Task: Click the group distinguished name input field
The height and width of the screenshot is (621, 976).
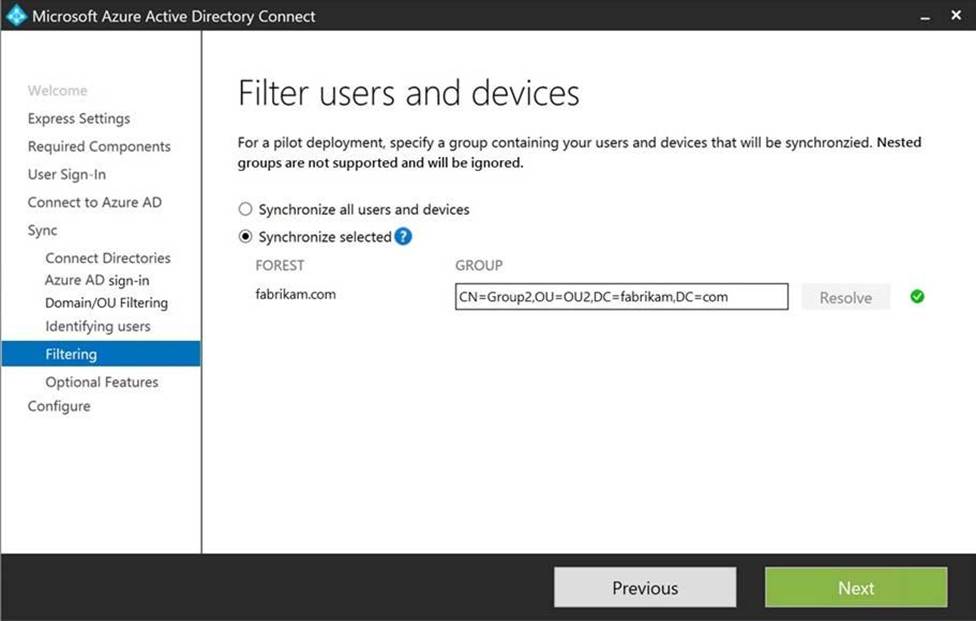Action: (x=620, y=297)
